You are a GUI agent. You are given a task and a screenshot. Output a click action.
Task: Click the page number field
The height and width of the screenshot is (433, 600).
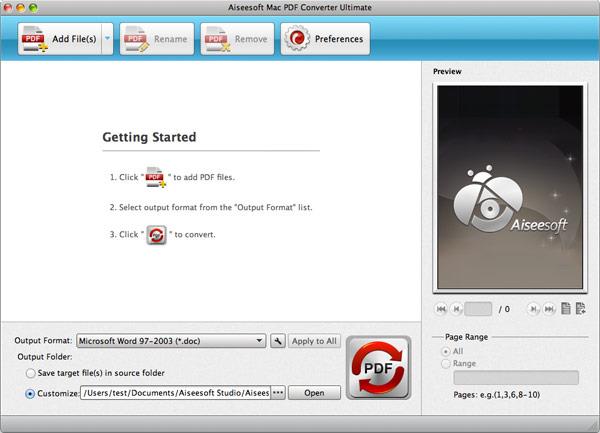coord(478,309)
